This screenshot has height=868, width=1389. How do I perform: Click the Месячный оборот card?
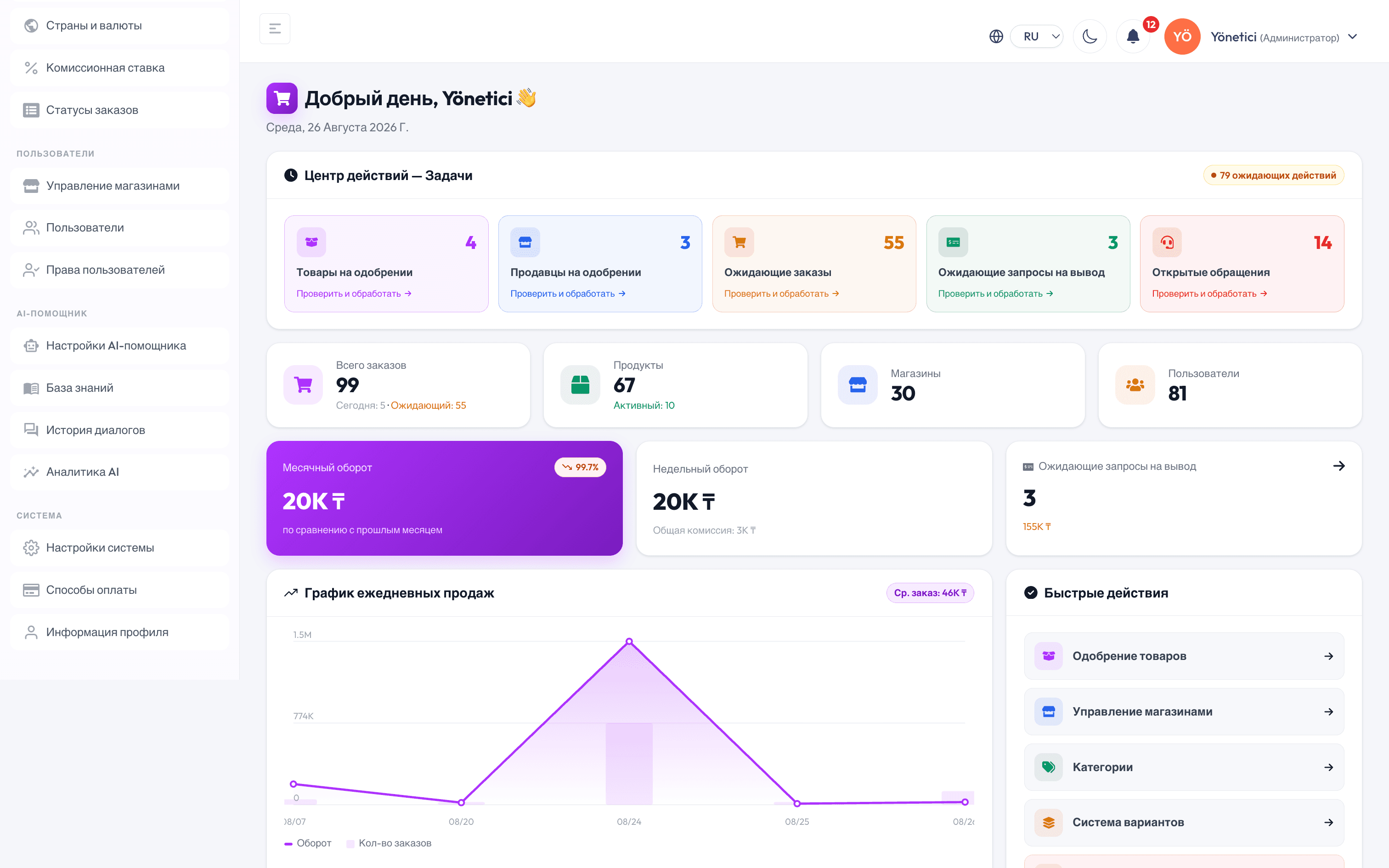pyautogui.click(x=444, y=498)
